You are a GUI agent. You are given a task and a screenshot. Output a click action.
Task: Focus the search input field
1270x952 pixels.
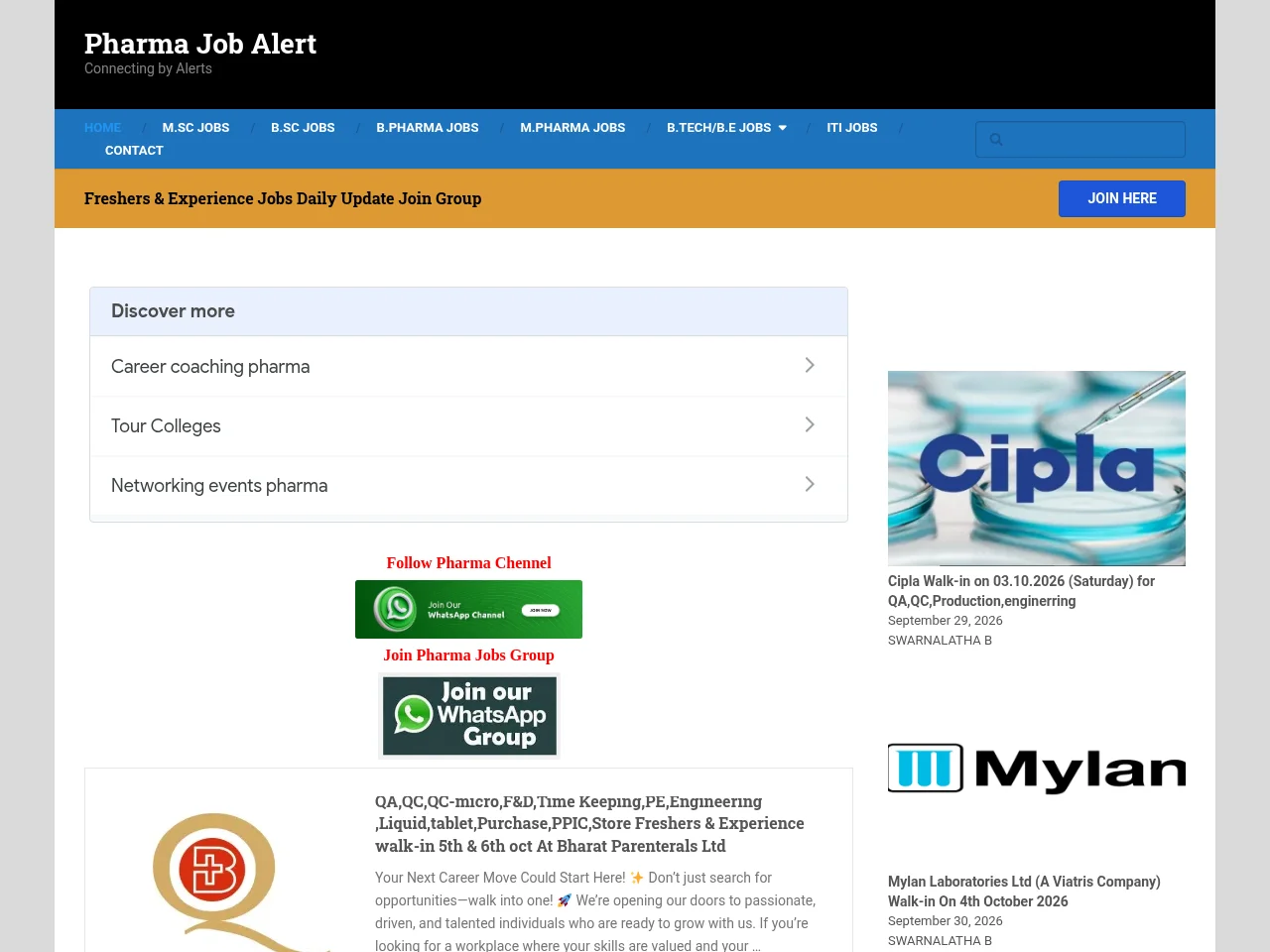pos(1080,140)
